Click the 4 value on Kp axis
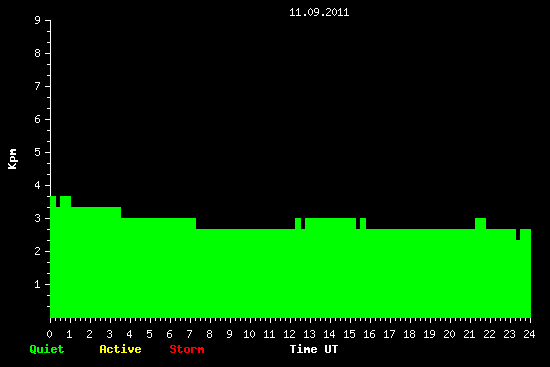The image size is (550, 367). coord(38,185)
